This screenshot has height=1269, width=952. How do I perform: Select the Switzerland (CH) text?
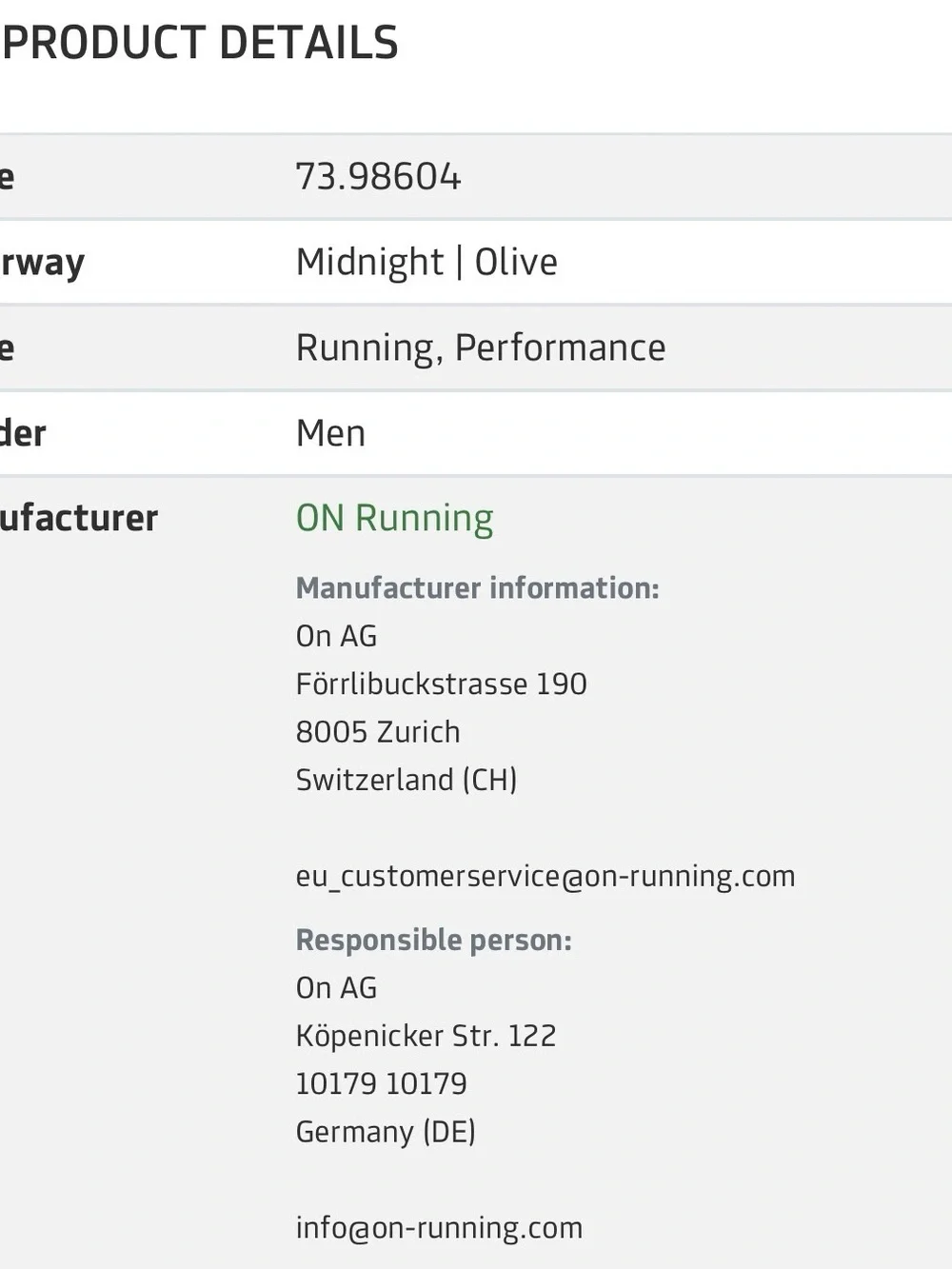pos(407,780)
